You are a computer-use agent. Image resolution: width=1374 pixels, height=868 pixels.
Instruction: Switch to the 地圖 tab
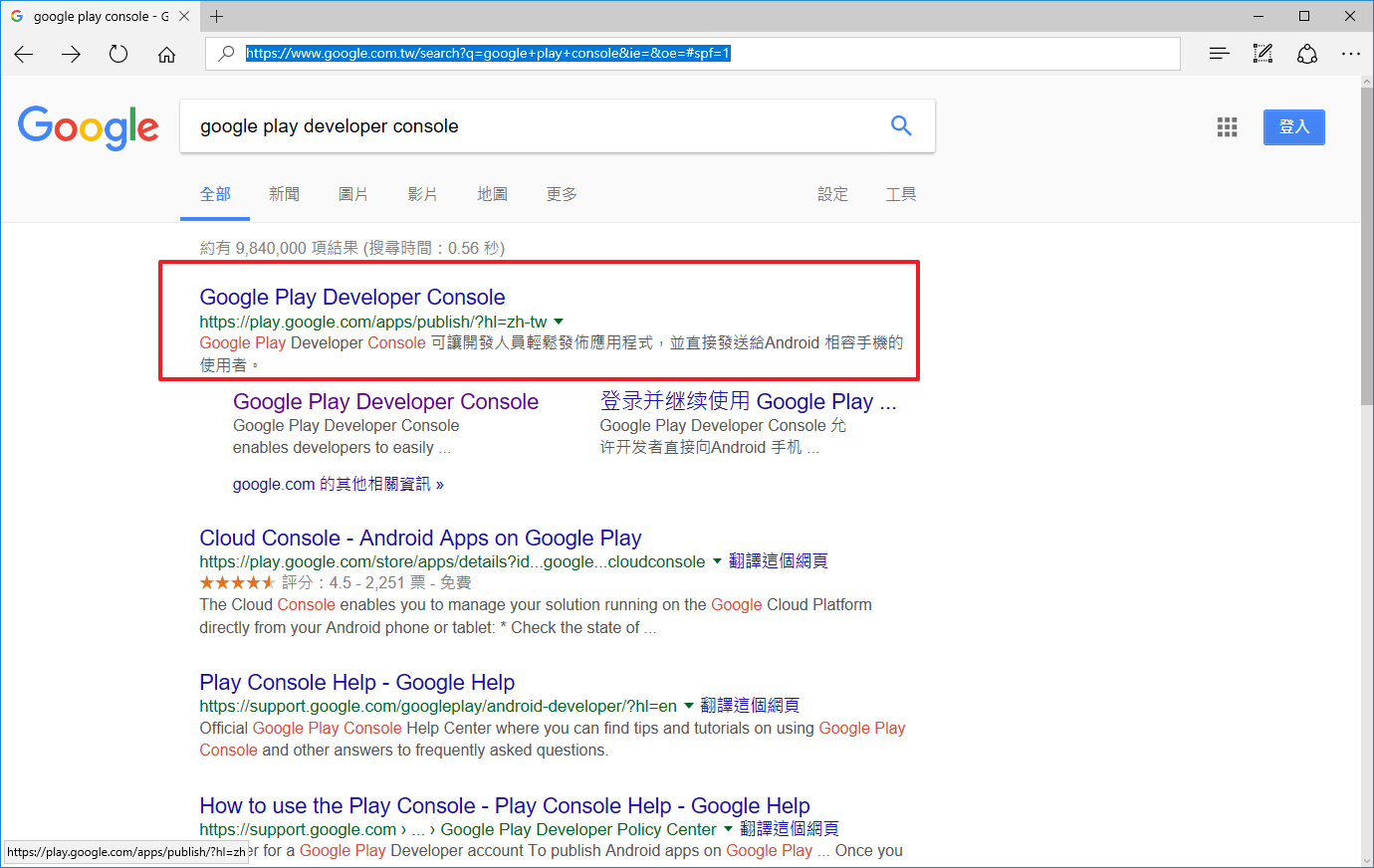492,194
